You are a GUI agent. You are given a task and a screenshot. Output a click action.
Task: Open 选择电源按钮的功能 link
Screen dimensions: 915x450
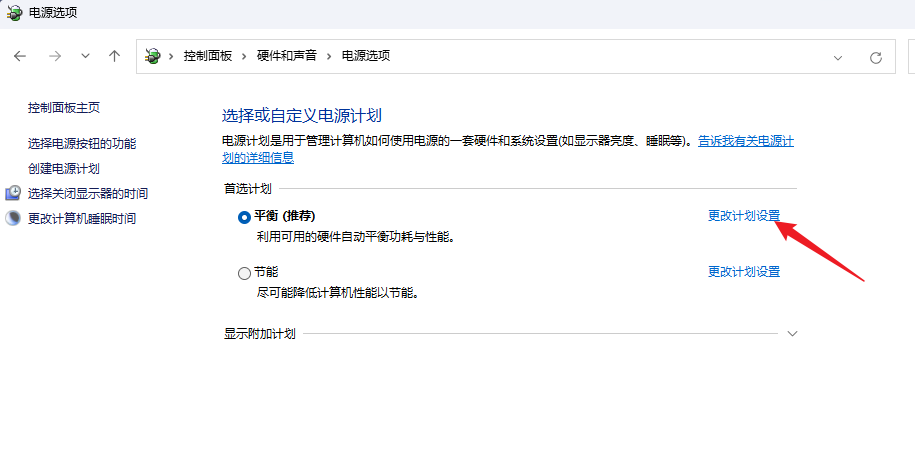pos(82,144)
